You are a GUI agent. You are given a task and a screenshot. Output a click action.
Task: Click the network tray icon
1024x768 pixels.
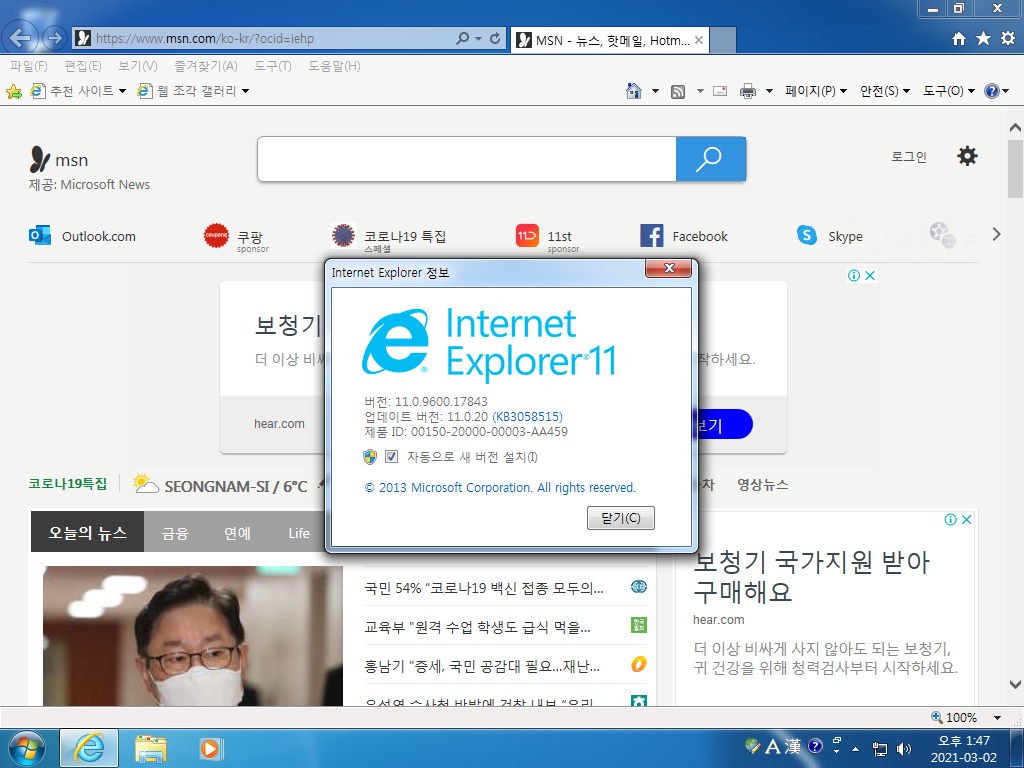point(880,748)
